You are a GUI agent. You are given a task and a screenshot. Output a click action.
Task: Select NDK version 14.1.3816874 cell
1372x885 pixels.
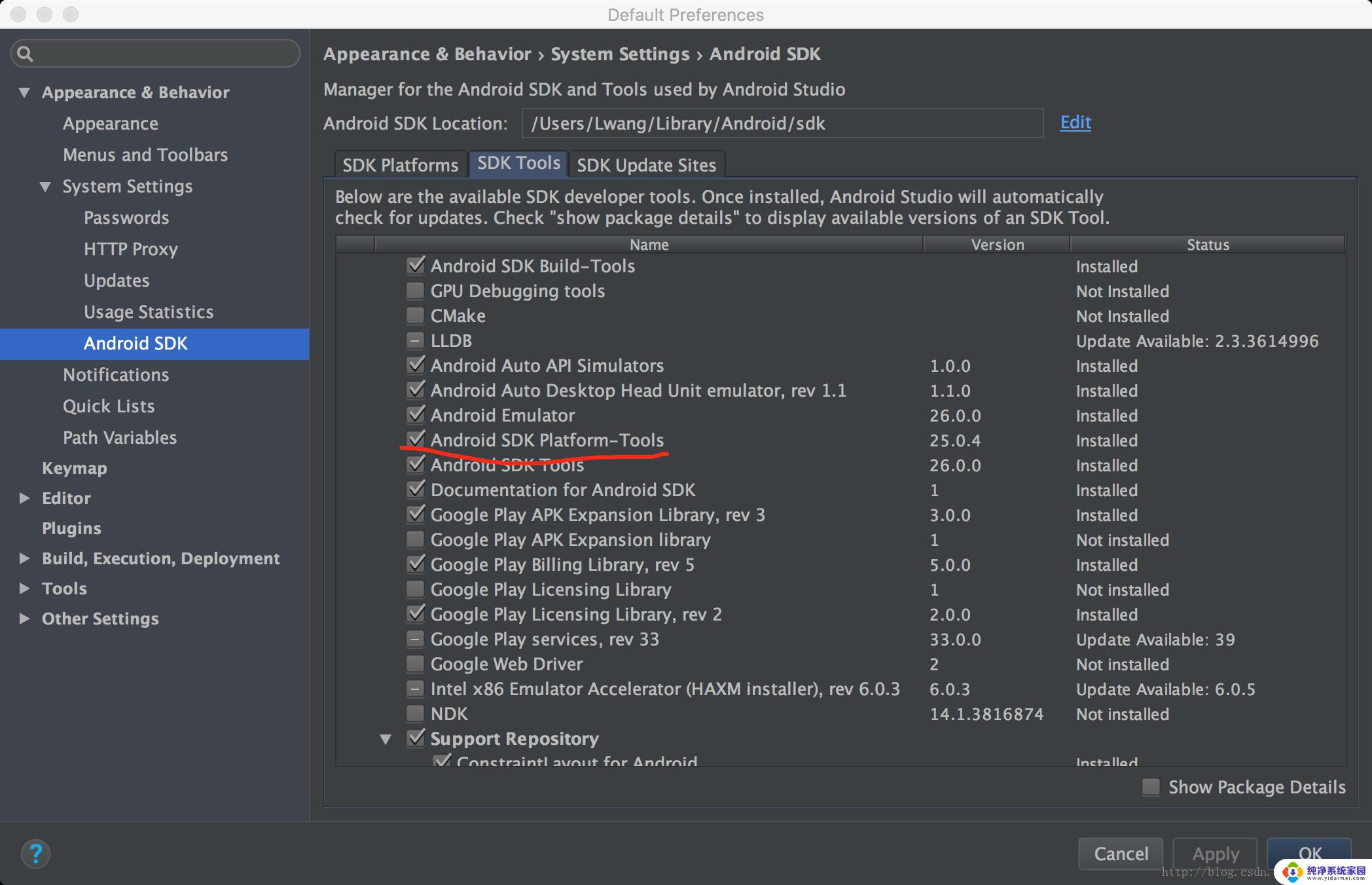click(986, 714)
